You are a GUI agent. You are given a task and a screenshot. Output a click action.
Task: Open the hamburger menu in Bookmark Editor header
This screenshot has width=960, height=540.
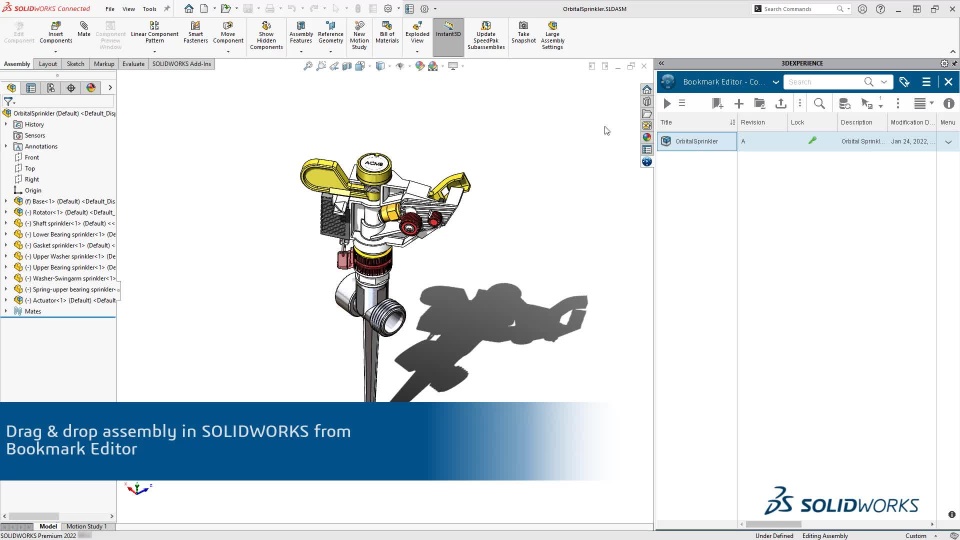click(926, 81)
